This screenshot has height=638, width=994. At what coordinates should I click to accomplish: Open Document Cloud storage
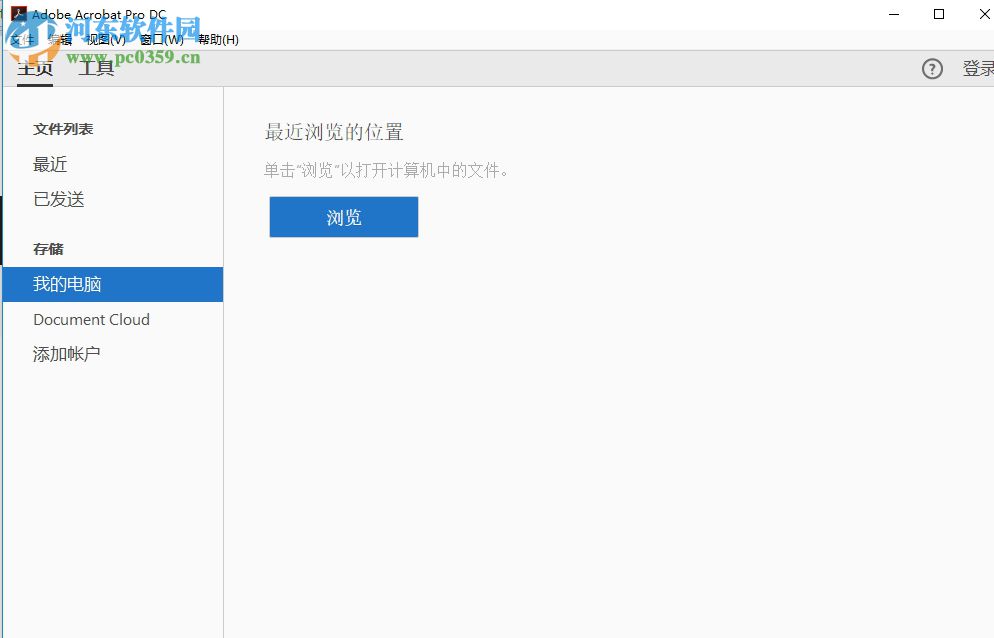91,319
